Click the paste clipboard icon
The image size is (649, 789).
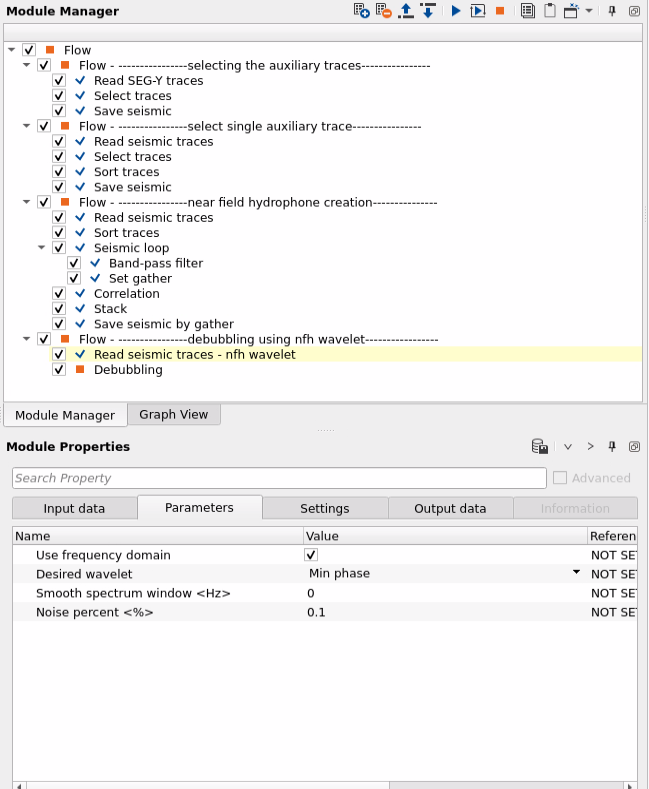pos(550,11)
